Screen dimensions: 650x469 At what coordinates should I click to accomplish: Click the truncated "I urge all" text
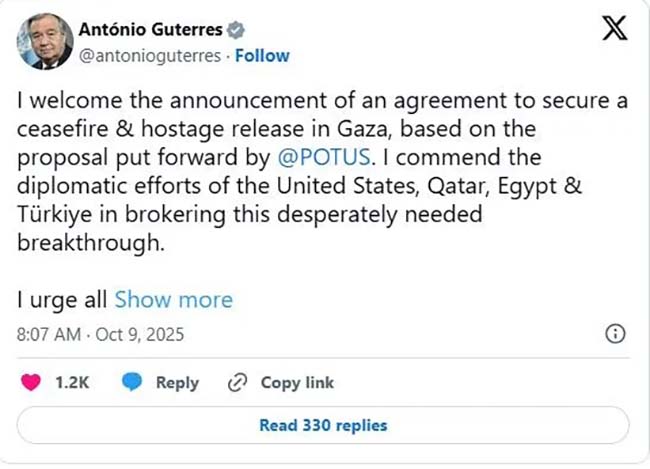(x=62, y=299)
